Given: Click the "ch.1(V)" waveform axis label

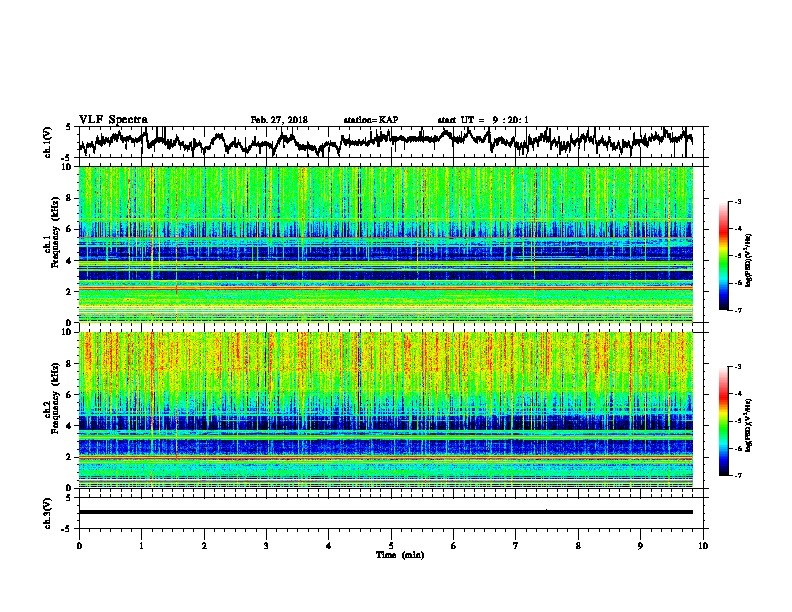Looking at the screenshot, I should click(x=47, y=142).
